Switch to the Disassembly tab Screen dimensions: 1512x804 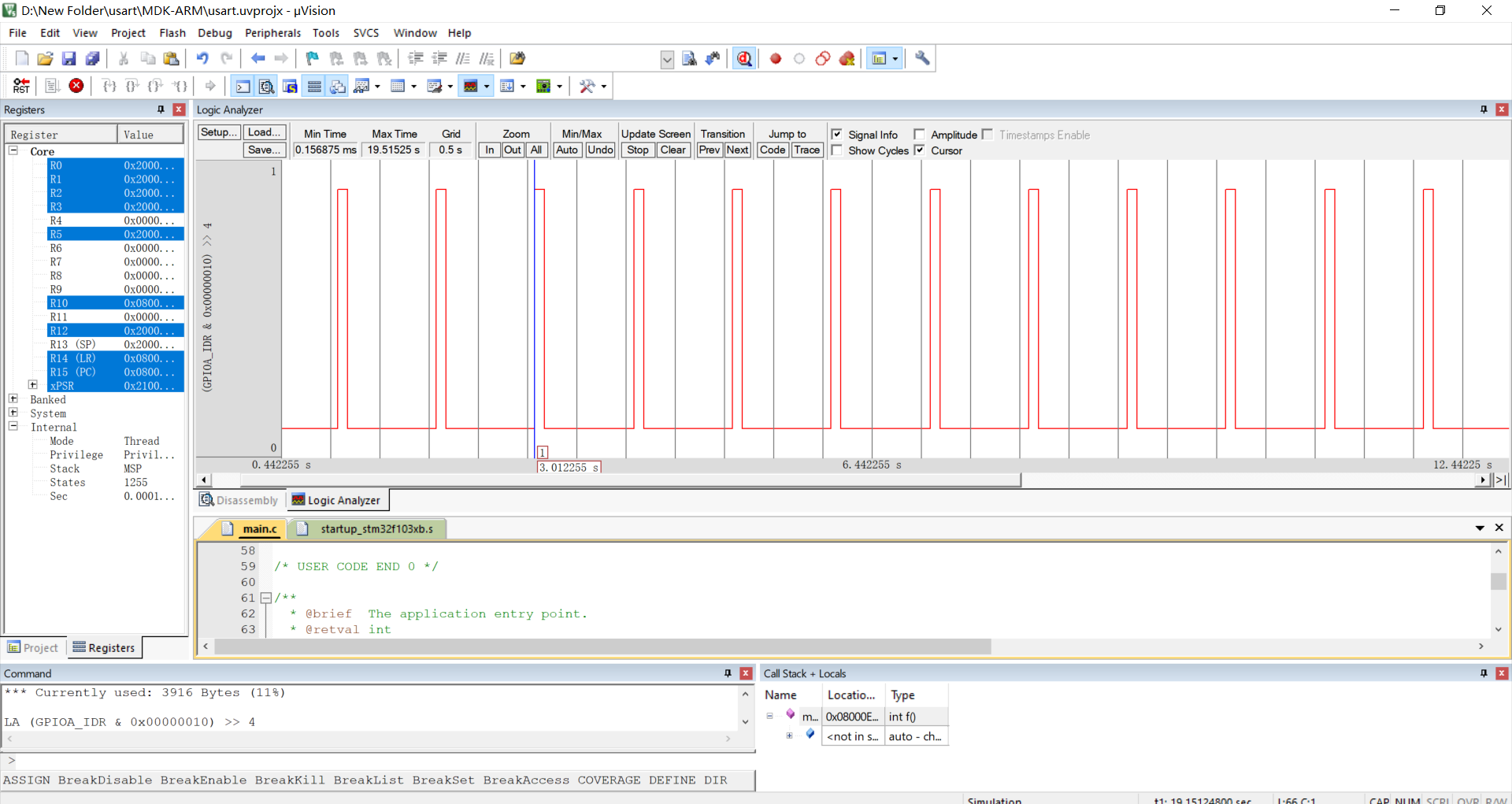tap(239, 500)
